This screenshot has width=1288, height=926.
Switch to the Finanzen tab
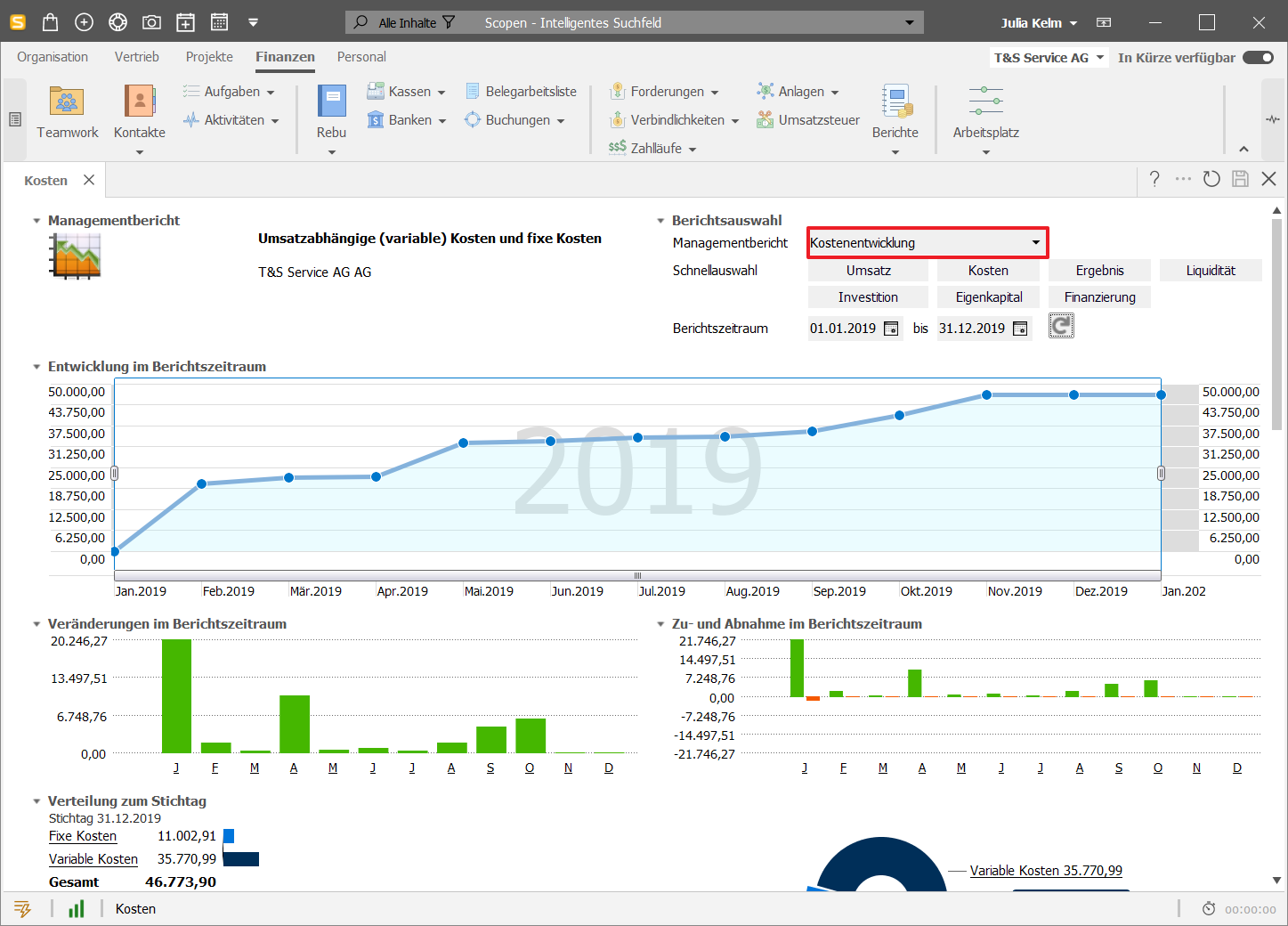285,56
